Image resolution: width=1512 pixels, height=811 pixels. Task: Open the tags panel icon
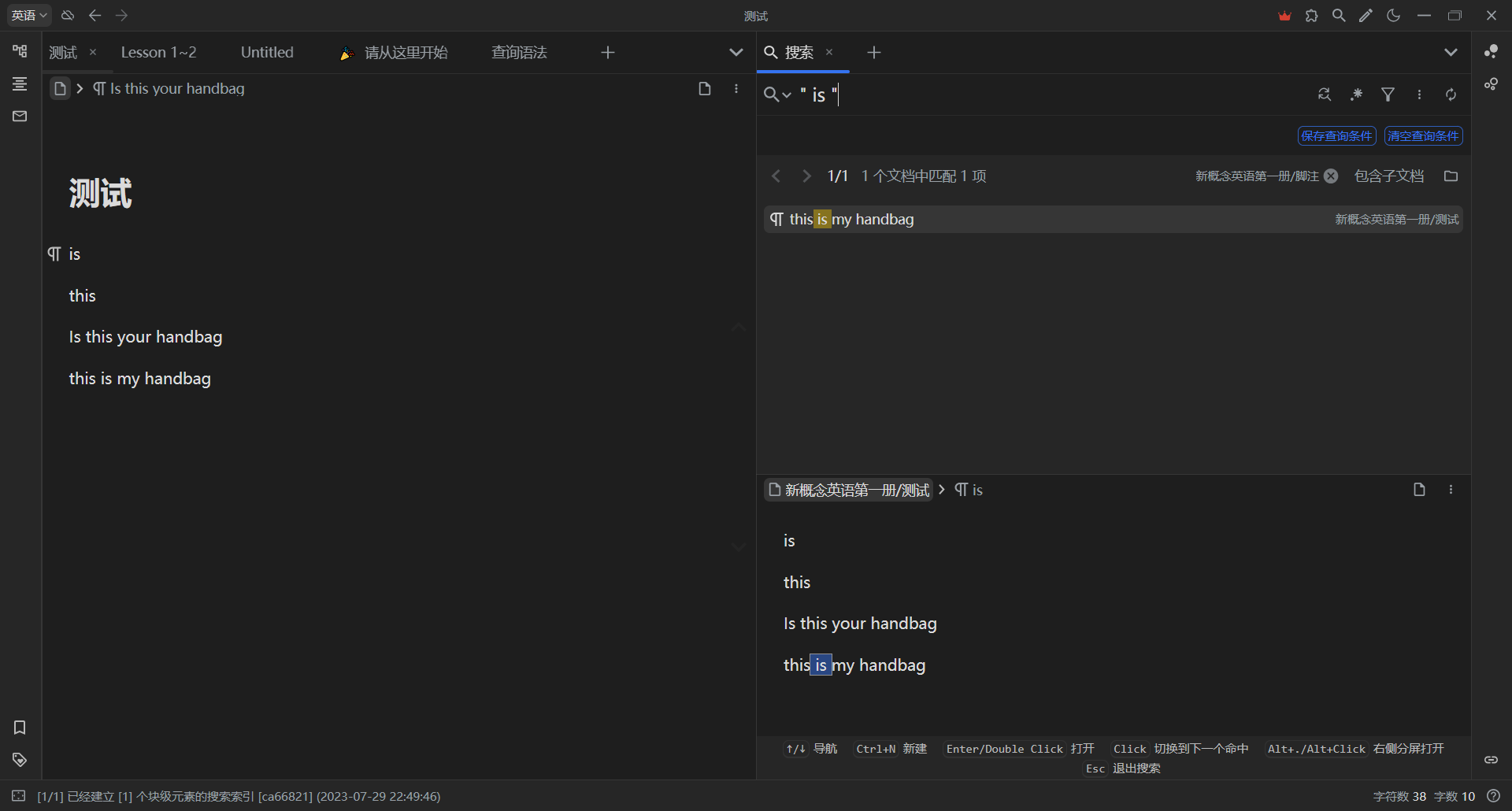20,760
